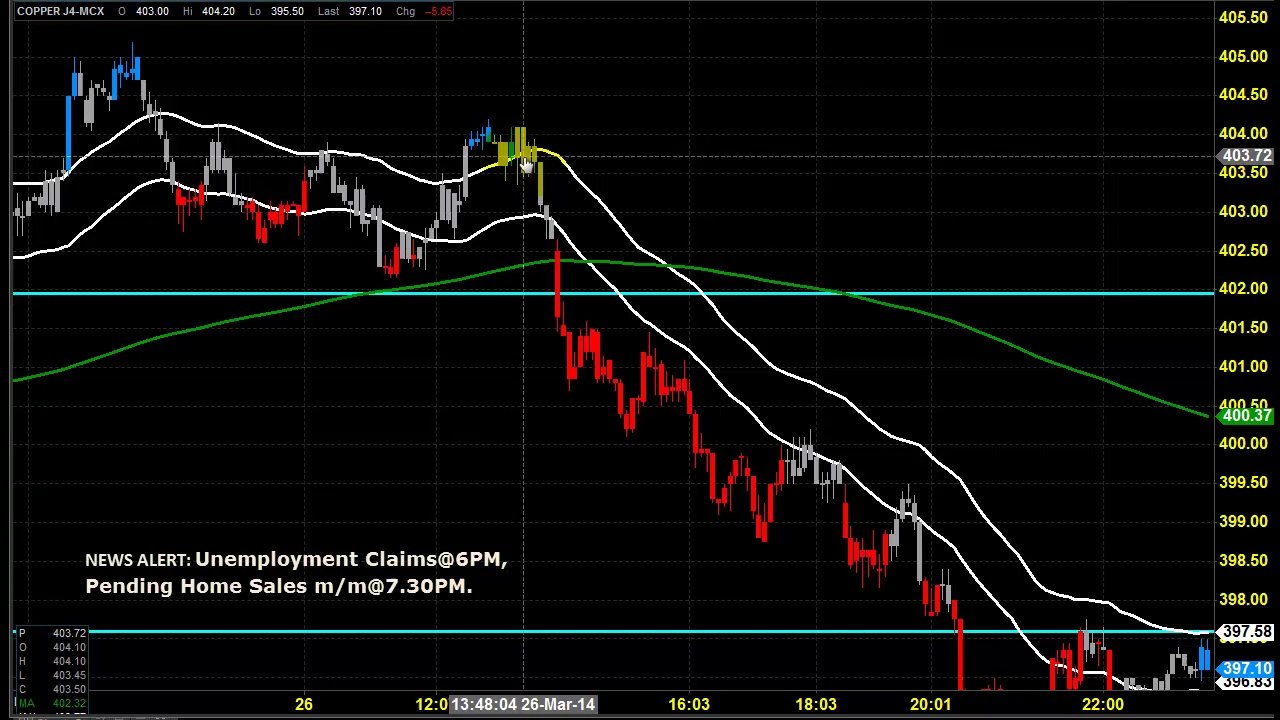The height and width of the screenshot is (720, 1280).
Task: Click the O 404.10 row in data box
Action: 52,647
